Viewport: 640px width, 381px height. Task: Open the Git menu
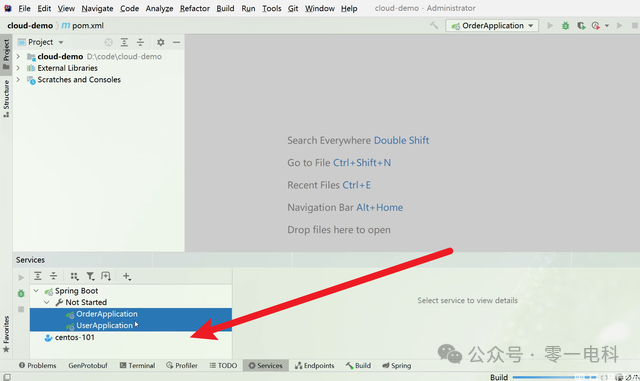pyautogui.click(x=293, y=8)
